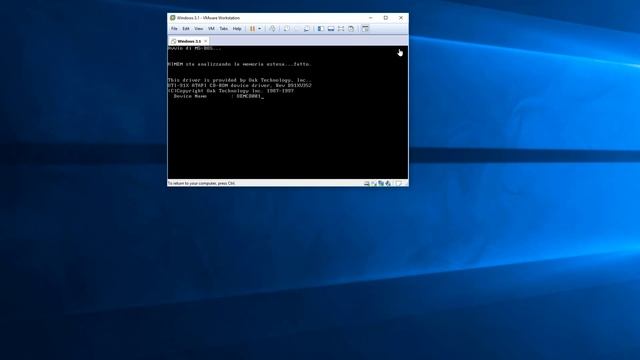The height and width of the screenshot is (360, 640).
Task: Pause the virtual machine with the suspend icon
Action: point(252,29)
